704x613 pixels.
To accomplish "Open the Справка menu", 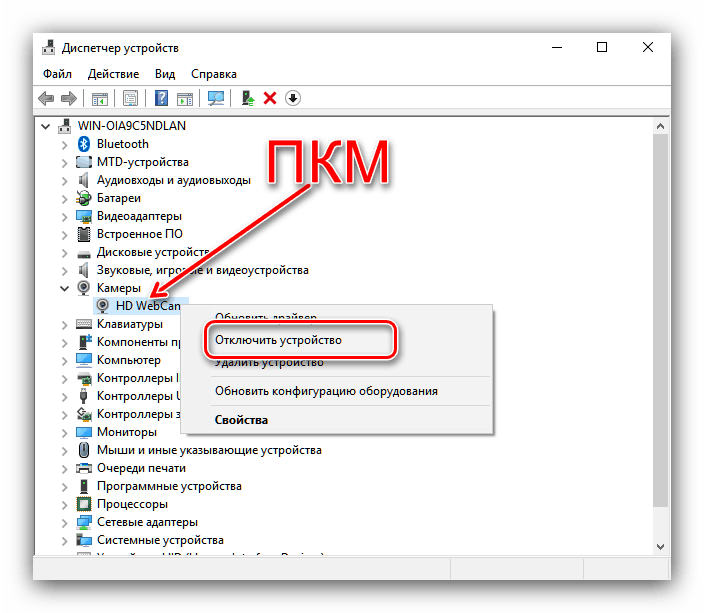I will [214, 74].
